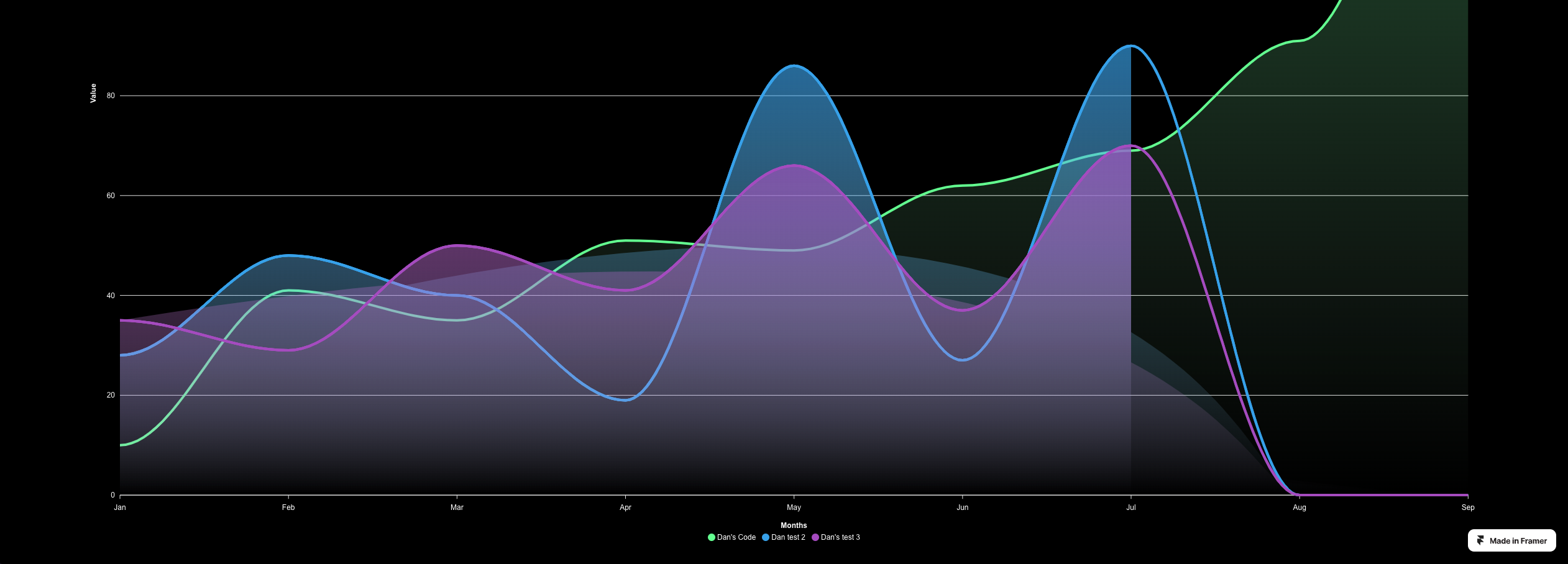Click the blue Dan test 2 legend dot
Viewport: 1568px width, 564px height.
click(x=766, y=537)
